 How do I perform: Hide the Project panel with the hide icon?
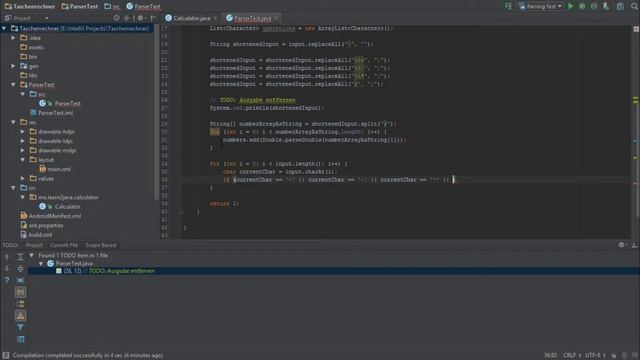click(x=153, y=18)
